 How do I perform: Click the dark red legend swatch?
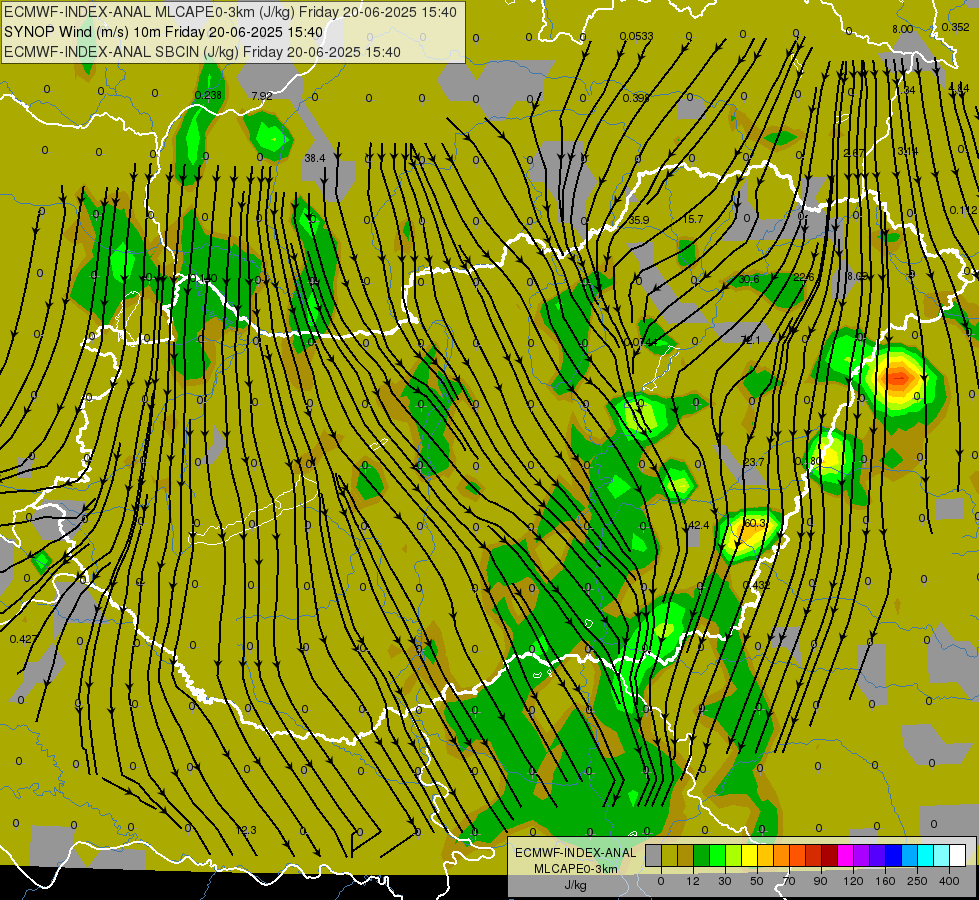pyautogui.click(x=830, y=855)
